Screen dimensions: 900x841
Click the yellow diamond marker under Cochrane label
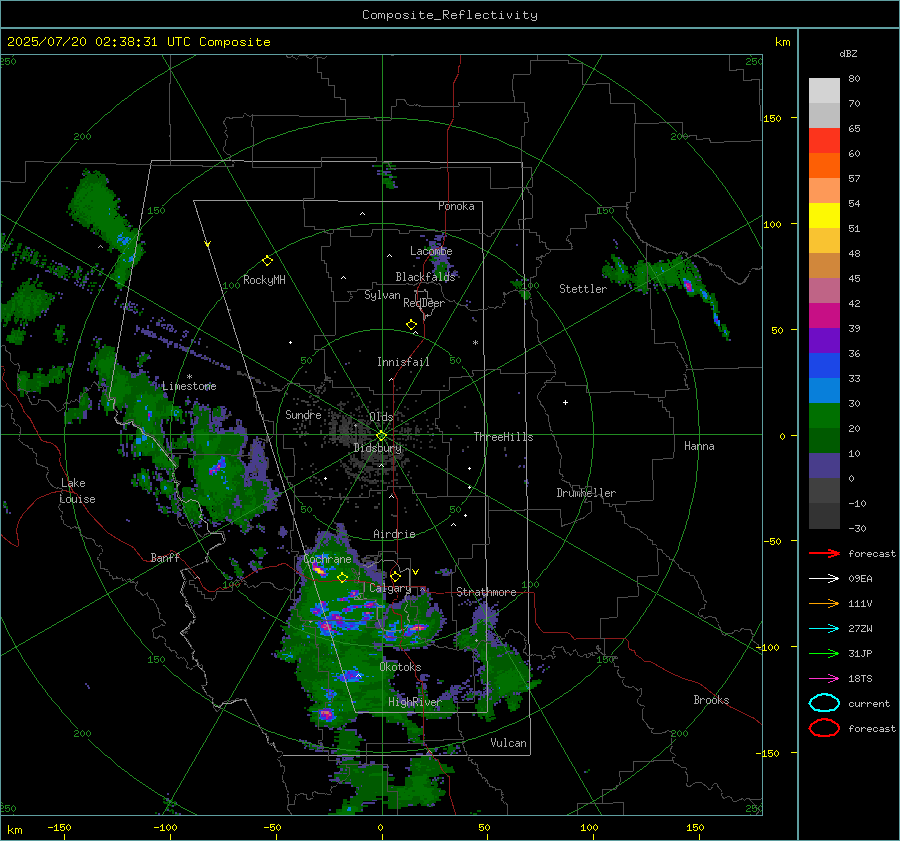pos(342,577)
